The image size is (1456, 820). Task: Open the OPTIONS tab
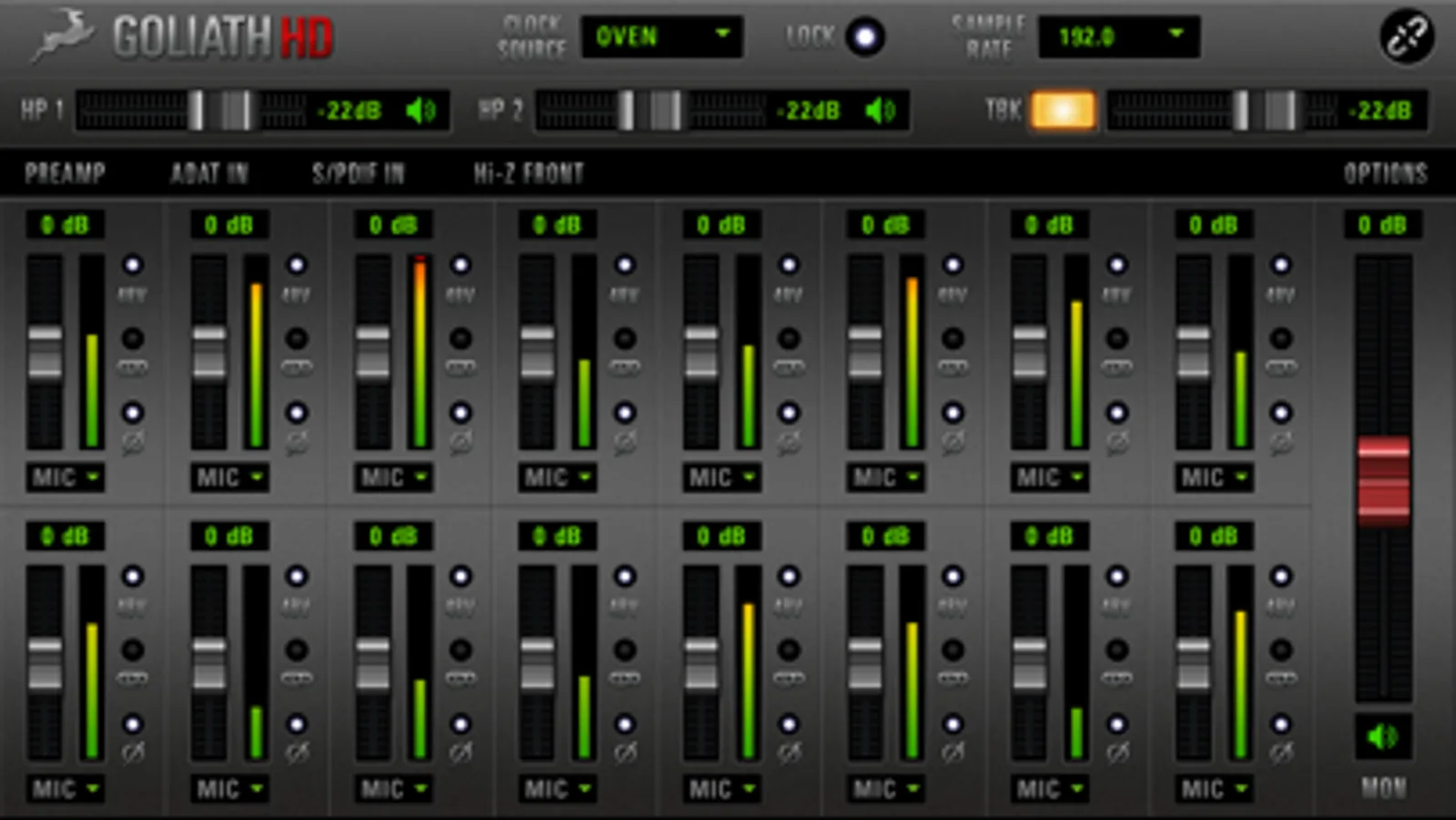pos(1385,173)
